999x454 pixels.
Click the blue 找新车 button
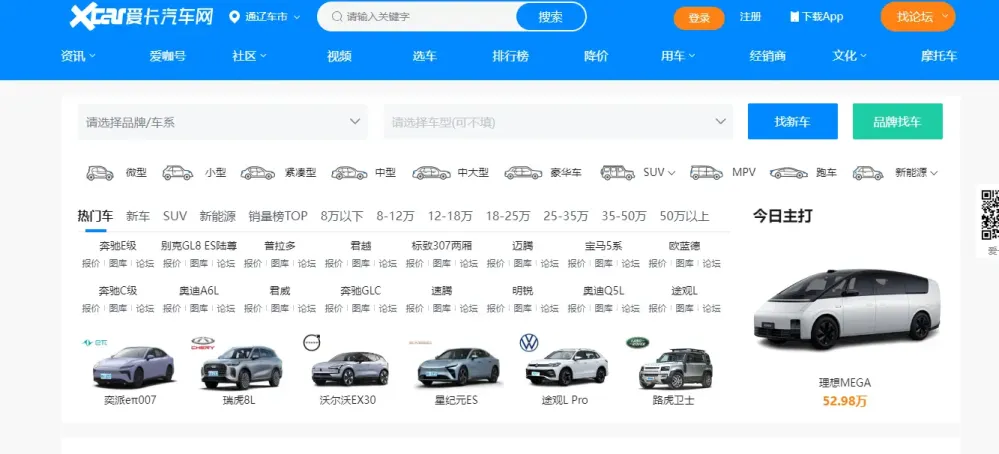pyautogui.click(x=793, y=121)
